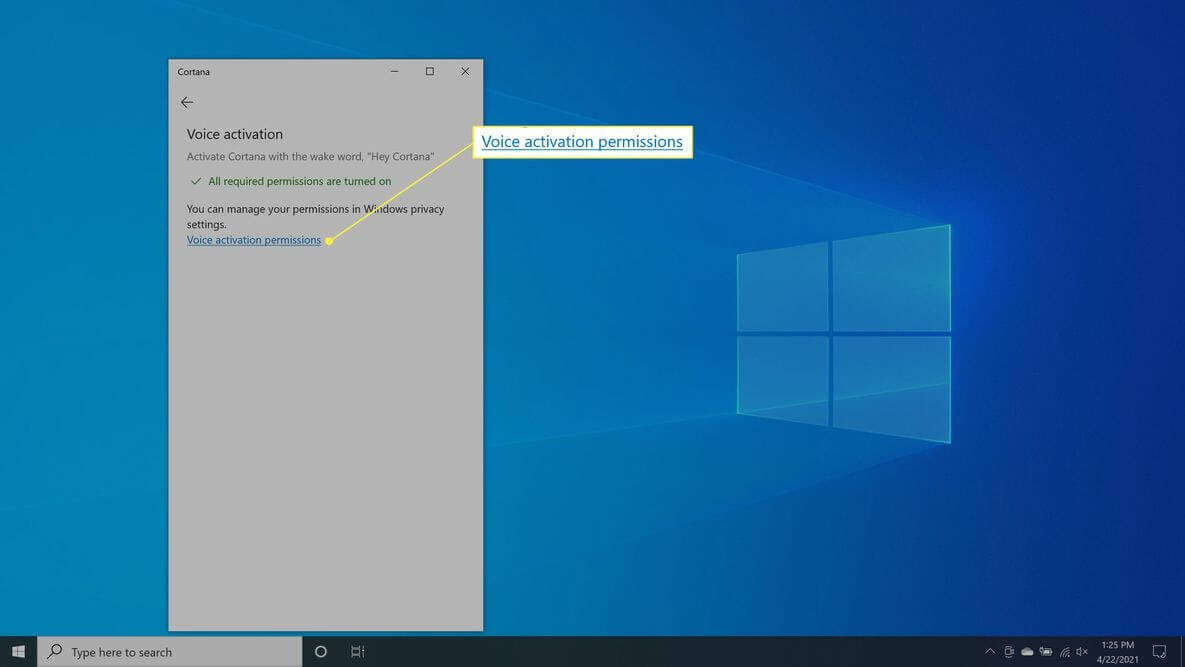Maximize the Cortana window
The height and width of the screenshot is (667, 1185).
coord(430,72)
